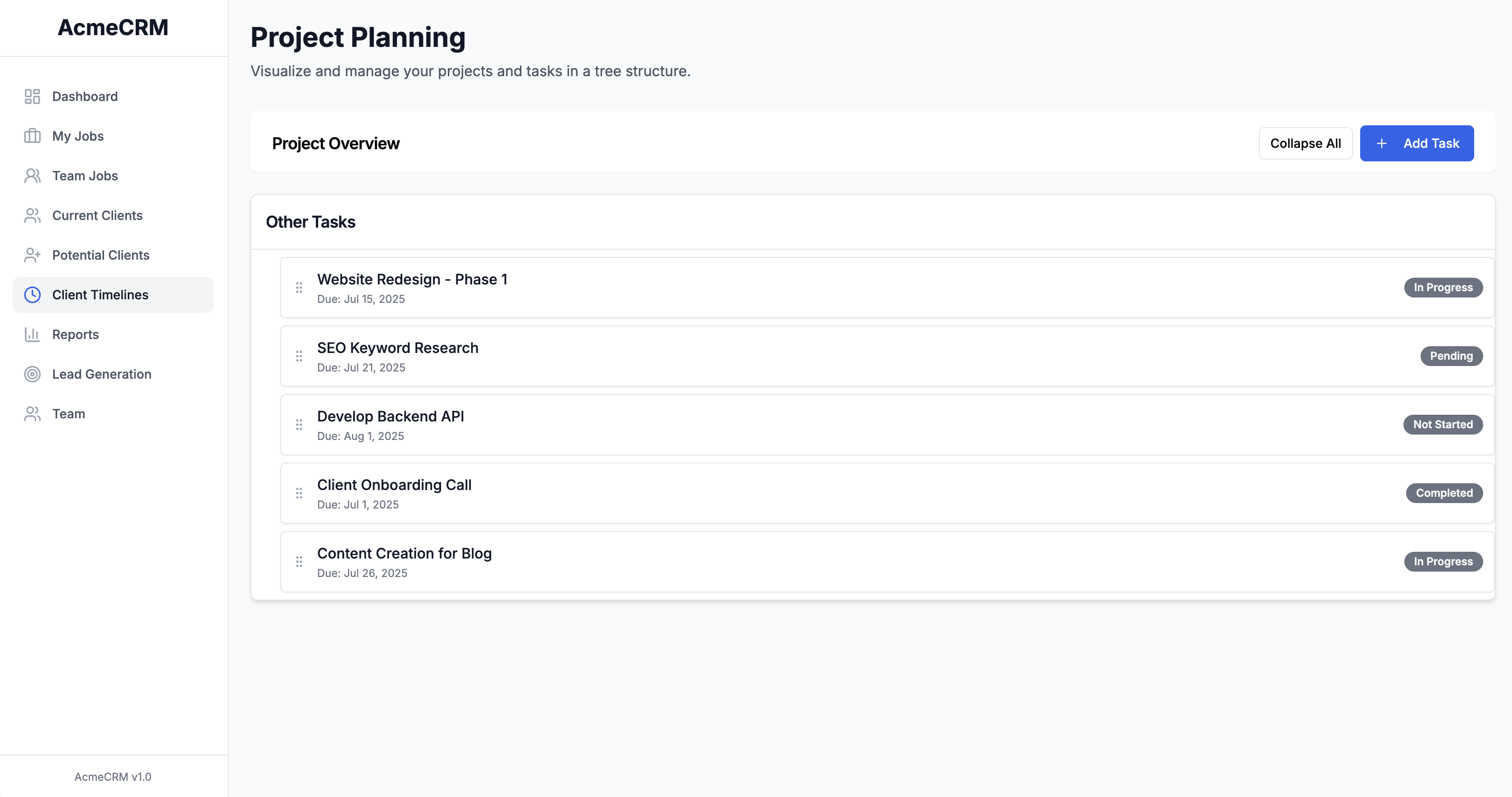Click the AcmeCRM v1.0 footer text
The width and height of the screenshot is (1512, 797).
(x=113, y=776)
